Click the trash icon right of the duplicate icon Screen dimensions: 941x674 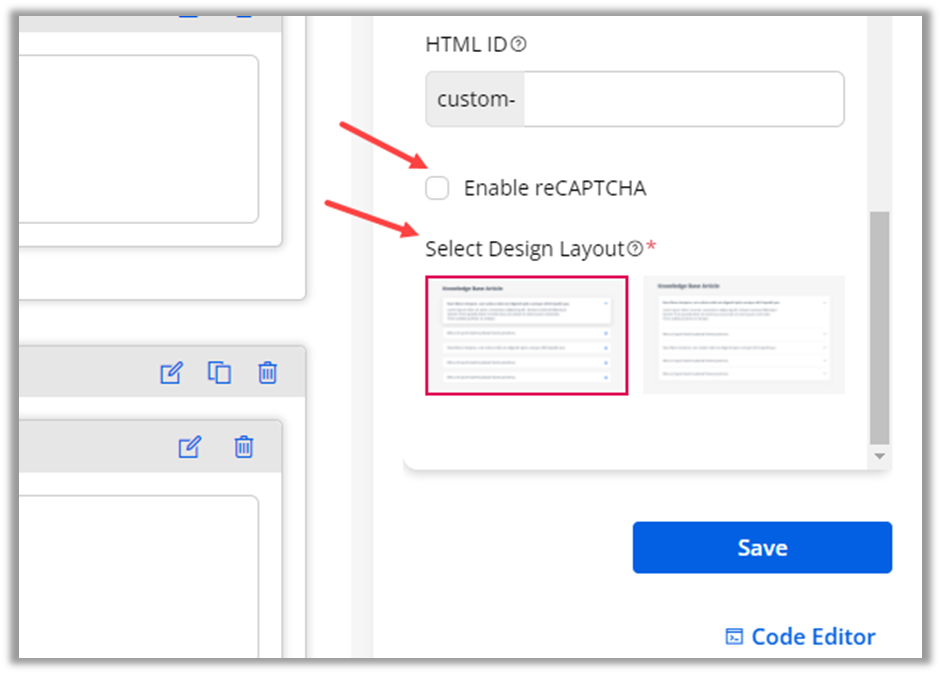tap(267, 373)
